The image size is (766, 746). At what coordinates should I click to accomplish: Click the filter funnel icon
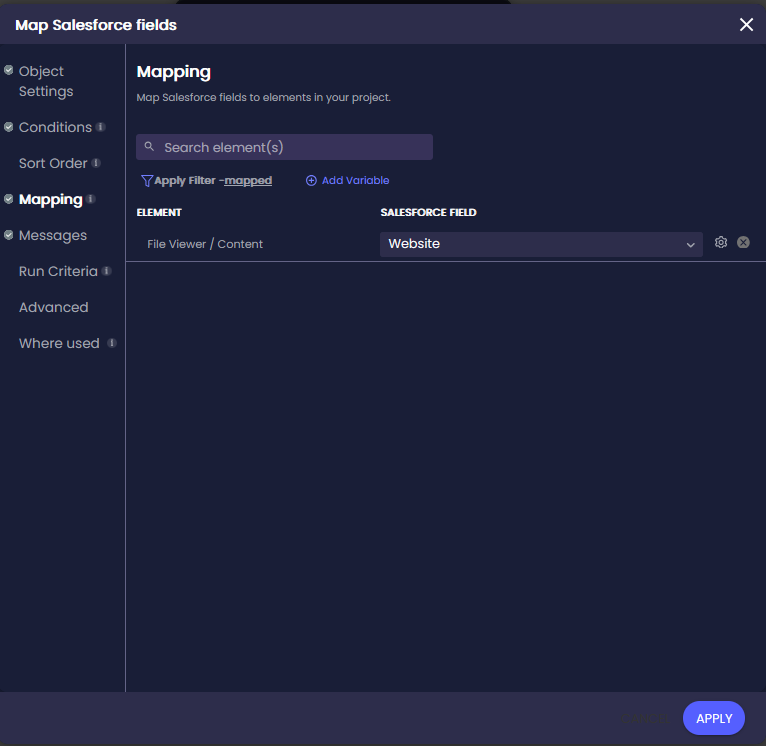click(x=147, y=181)
